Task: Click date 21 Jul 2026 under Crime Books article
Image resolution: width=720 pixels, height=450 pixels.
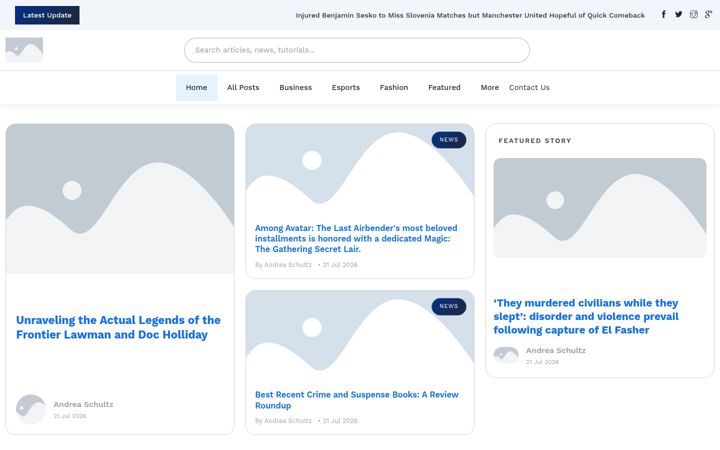Action: [340, 421]
